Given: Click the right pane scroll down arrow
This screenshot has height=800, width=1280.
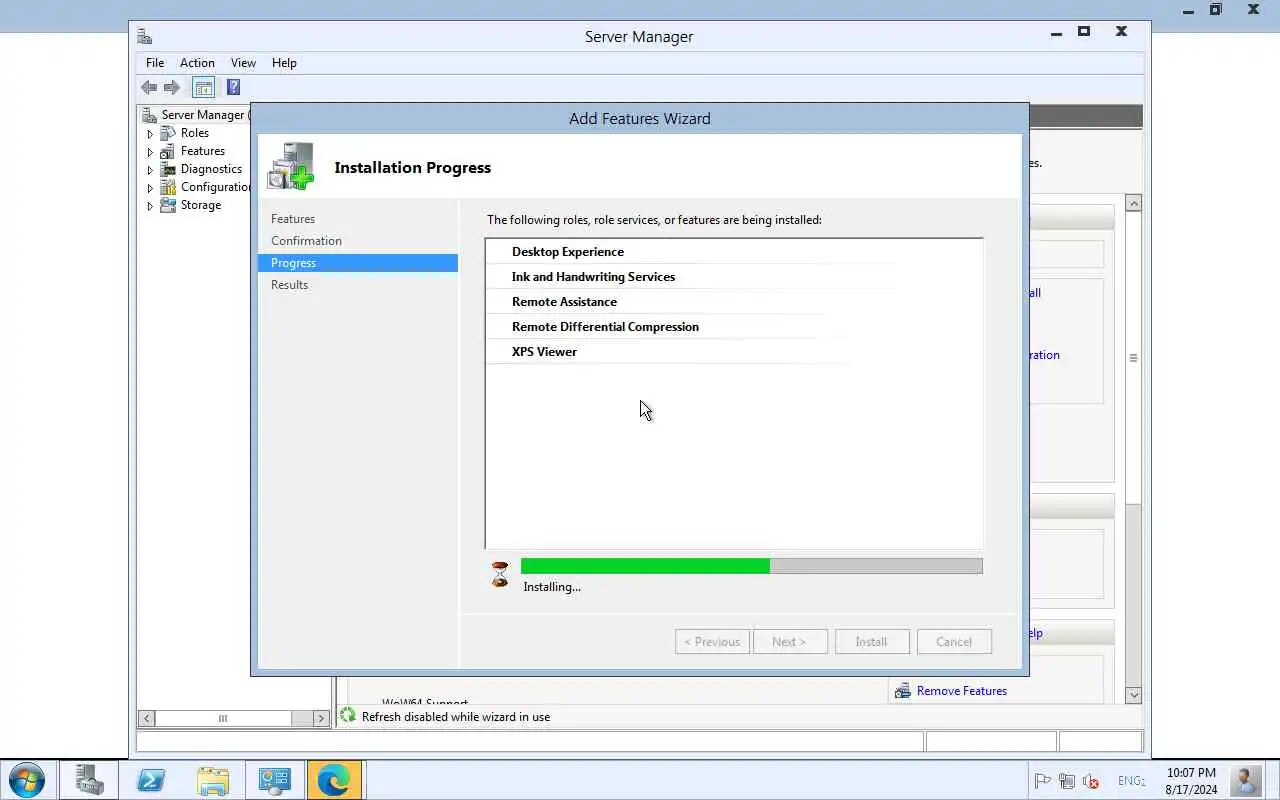Looking at the screenshot, I should [1134, 695].
